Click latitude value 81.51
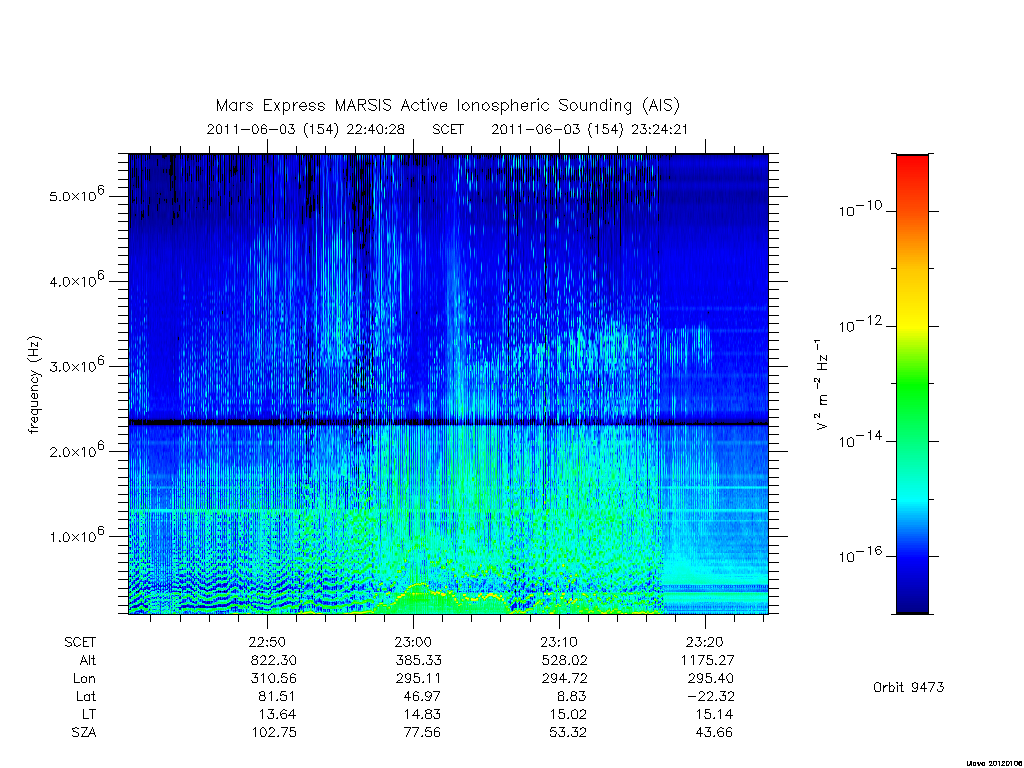Viewport: 1024px width, 768px height. pos(278,696)
